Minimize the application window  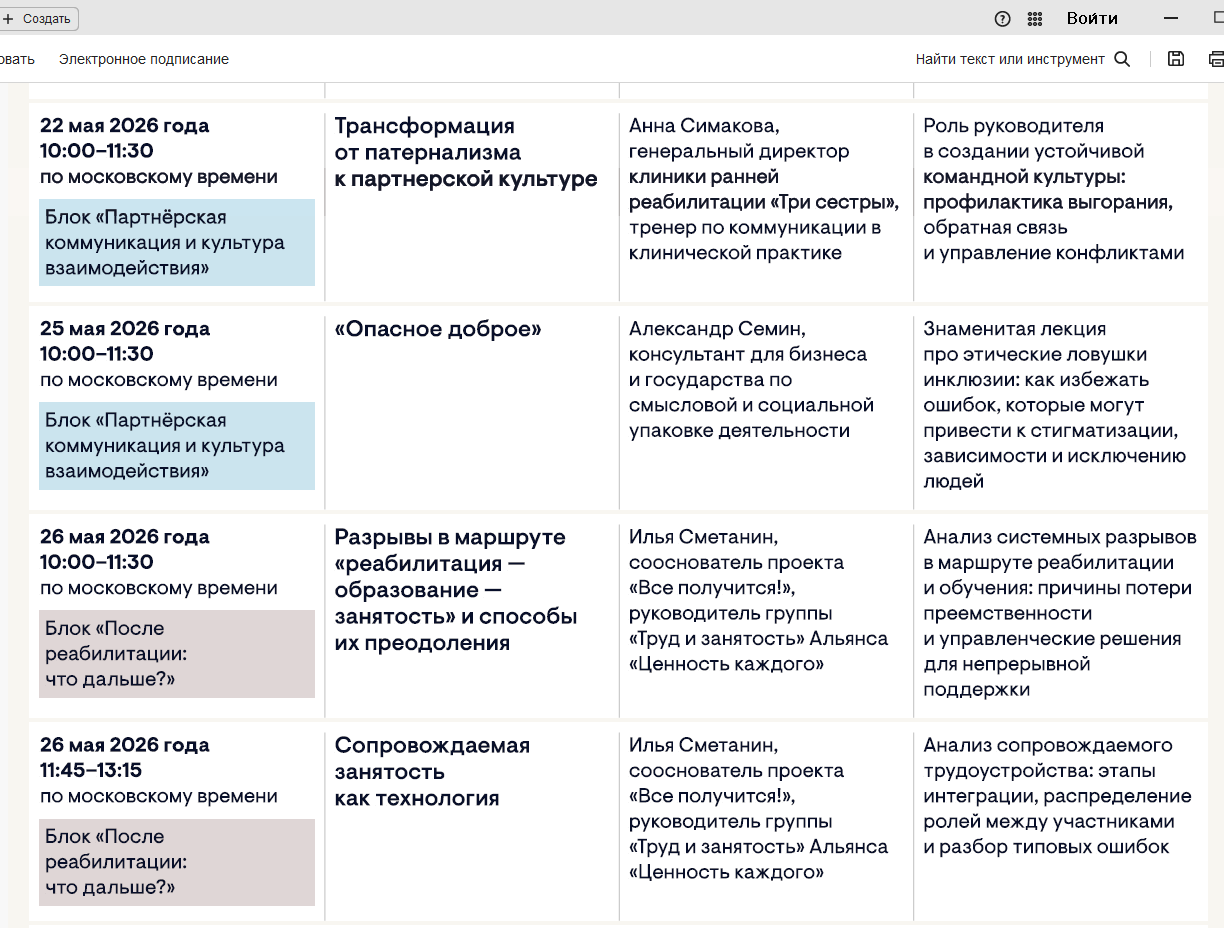click(x=1171, y=19)
